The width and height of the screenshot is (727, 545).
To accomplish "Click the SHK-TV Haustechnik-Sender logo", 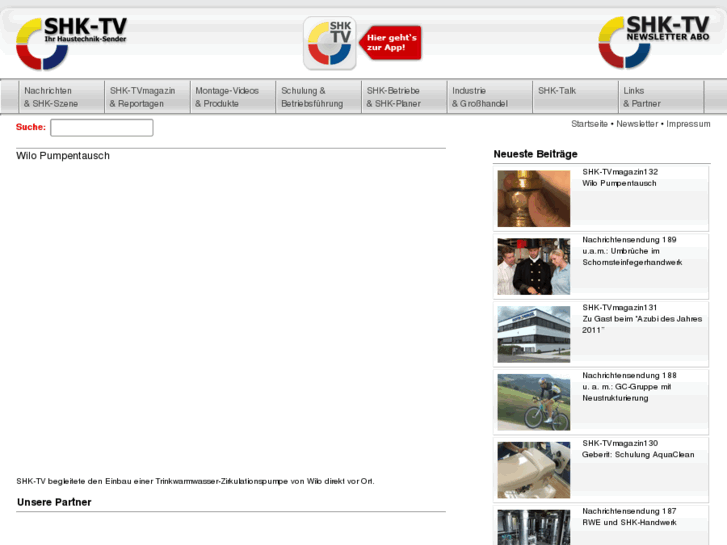I will (x=71, y=43).
